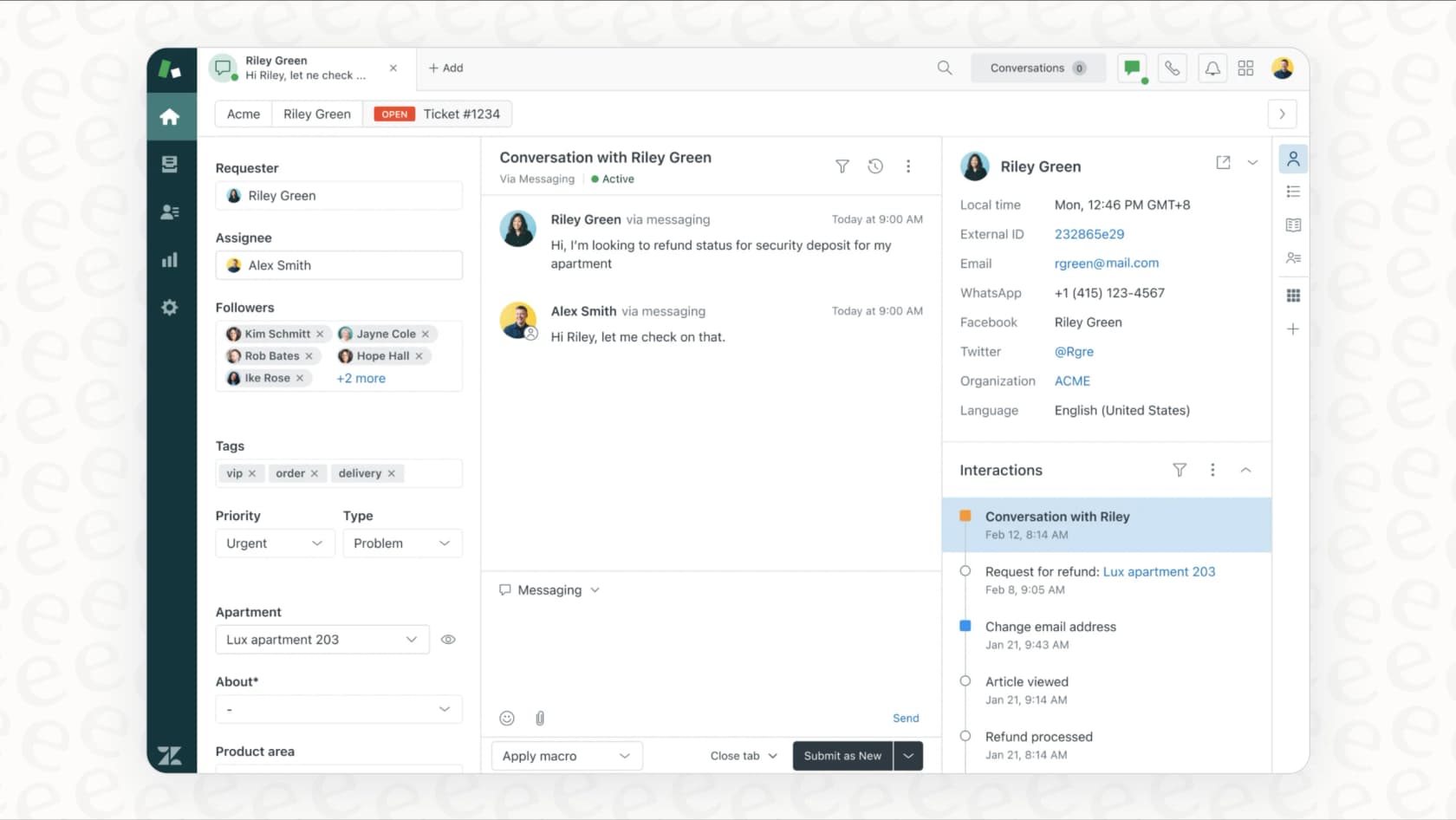This screenshot has height=820, width=1456.
Task: Open the User context panel icon
Action: pos(1293,159)
